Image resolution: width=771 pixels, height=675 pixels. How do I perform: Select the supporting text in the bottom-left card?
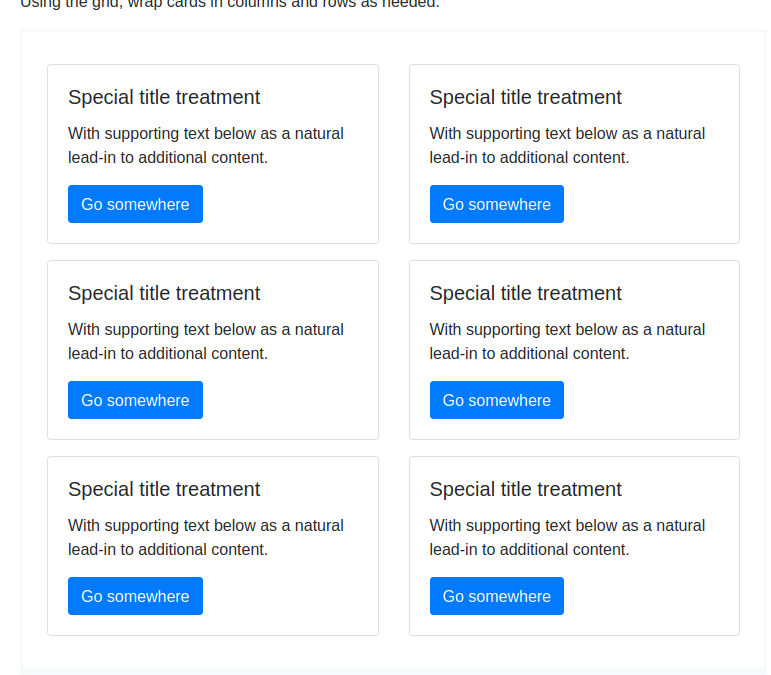pyautogui.click(x=205, y=537)
